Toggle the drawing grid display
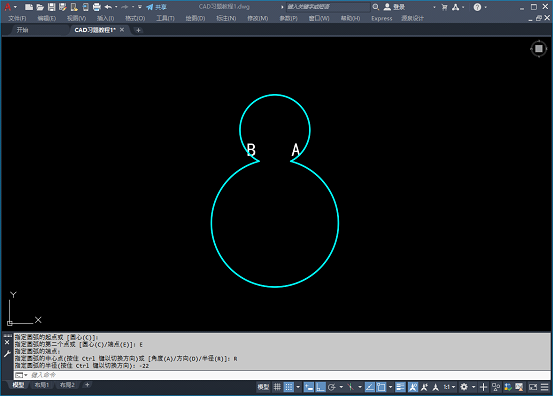The height and width of the screenshot is (396, 553). [278, 387]
